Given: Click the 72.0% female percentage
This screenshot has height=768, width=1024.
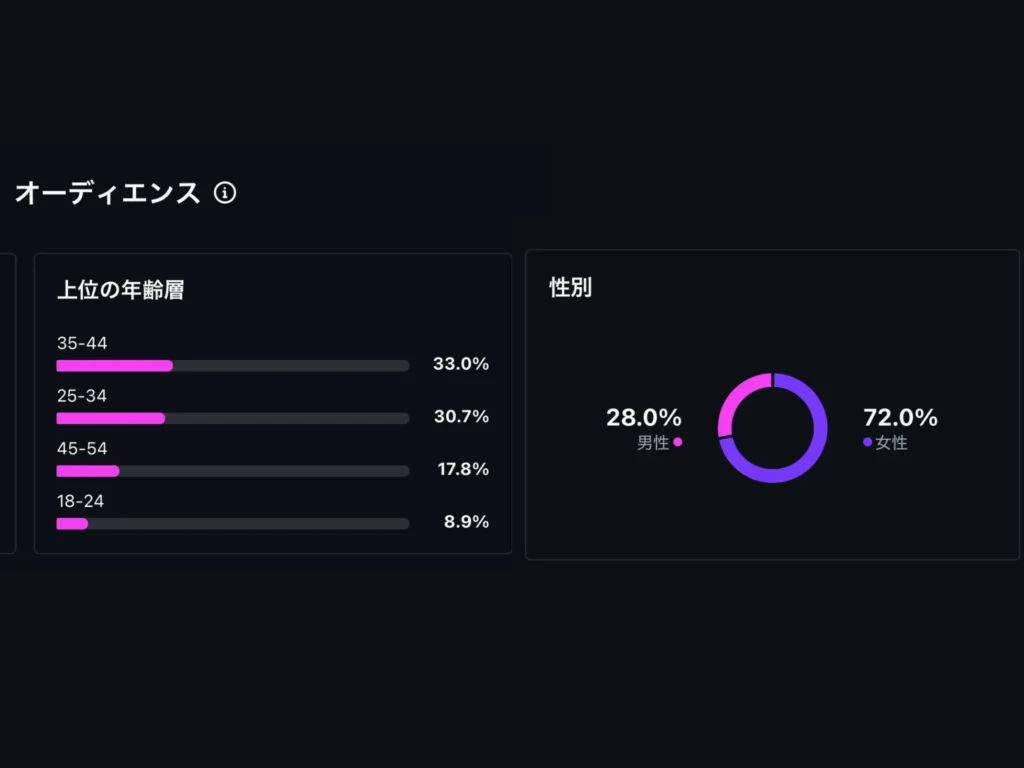Looking at the screenshot, I should (x=901, y=417).
